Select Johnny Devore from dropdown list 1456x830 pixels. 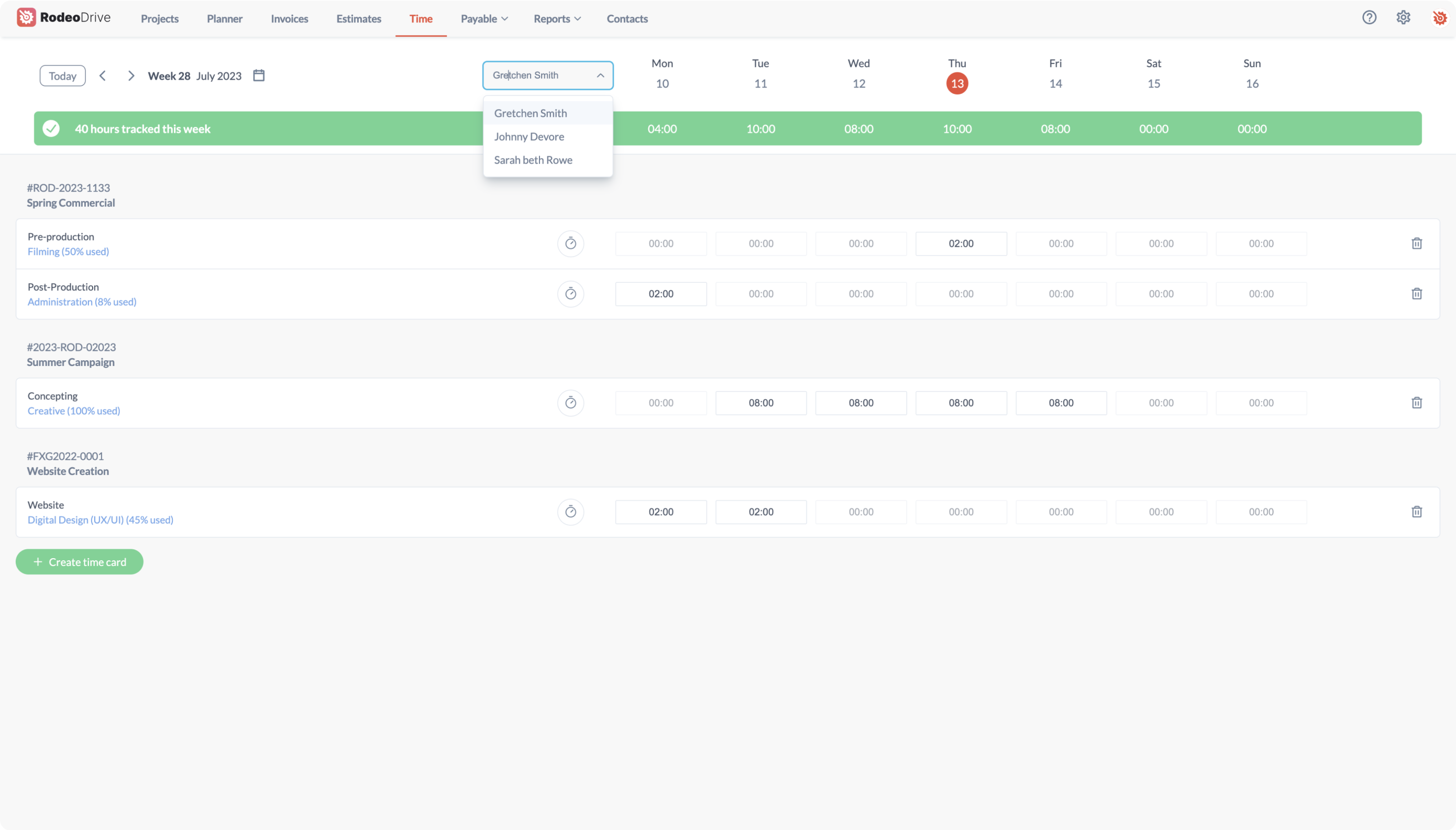click(x=528, y=136)
